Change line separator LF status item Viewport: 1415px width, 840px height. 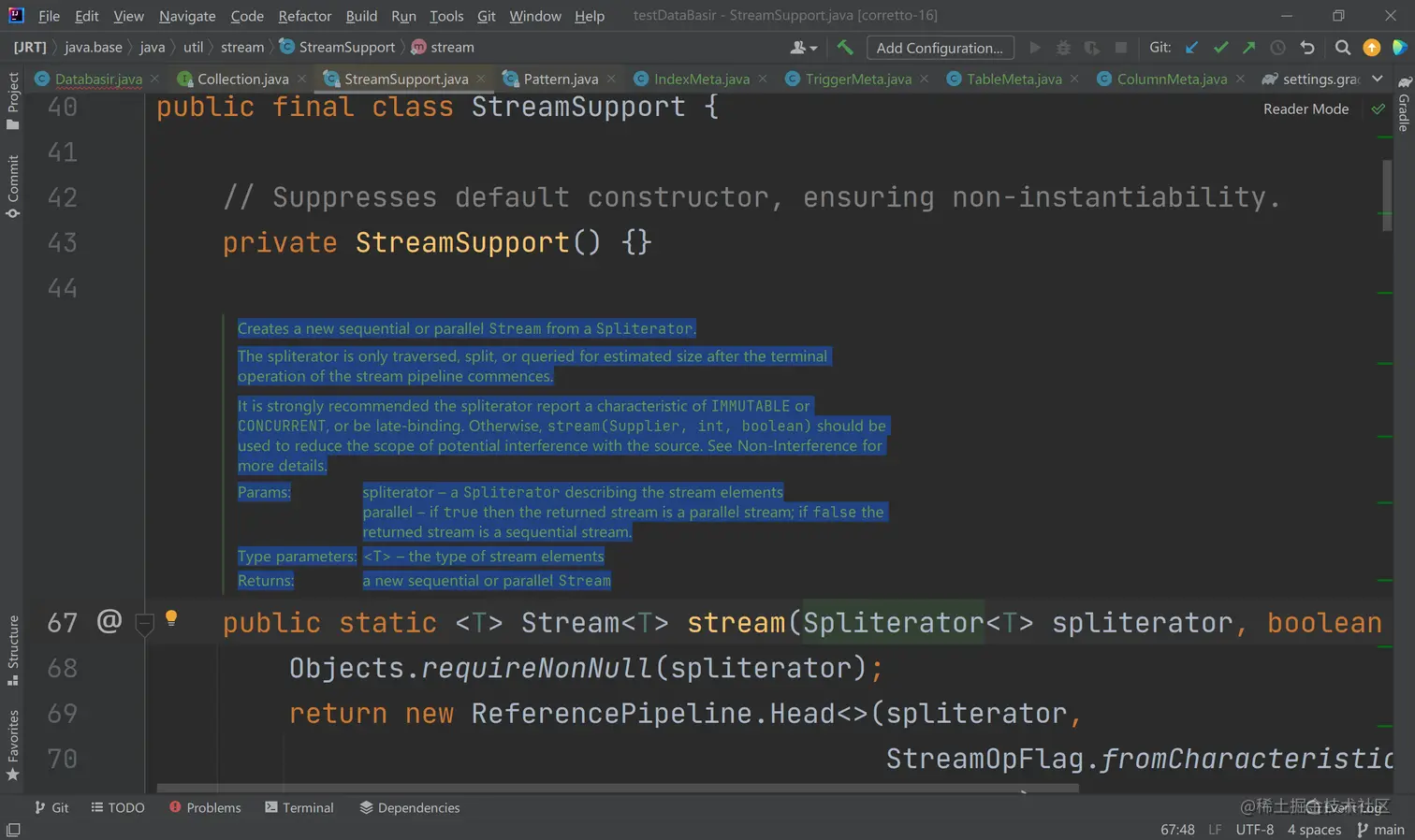(x=1215, y=830)
